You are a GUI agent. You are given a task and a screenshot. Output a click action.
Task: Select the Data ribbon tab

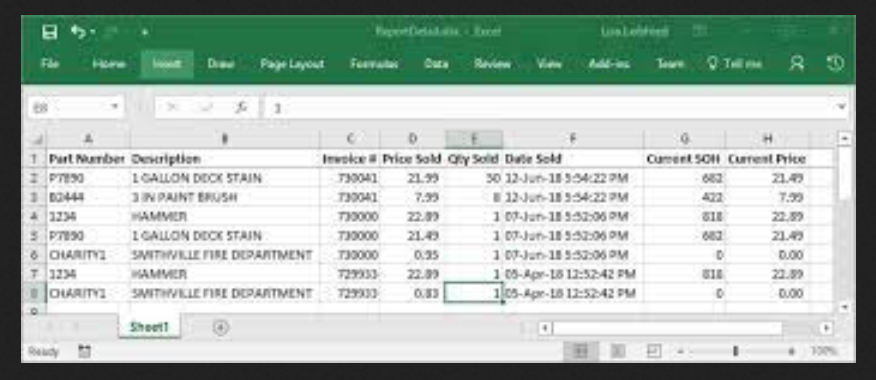pos(436,64)
